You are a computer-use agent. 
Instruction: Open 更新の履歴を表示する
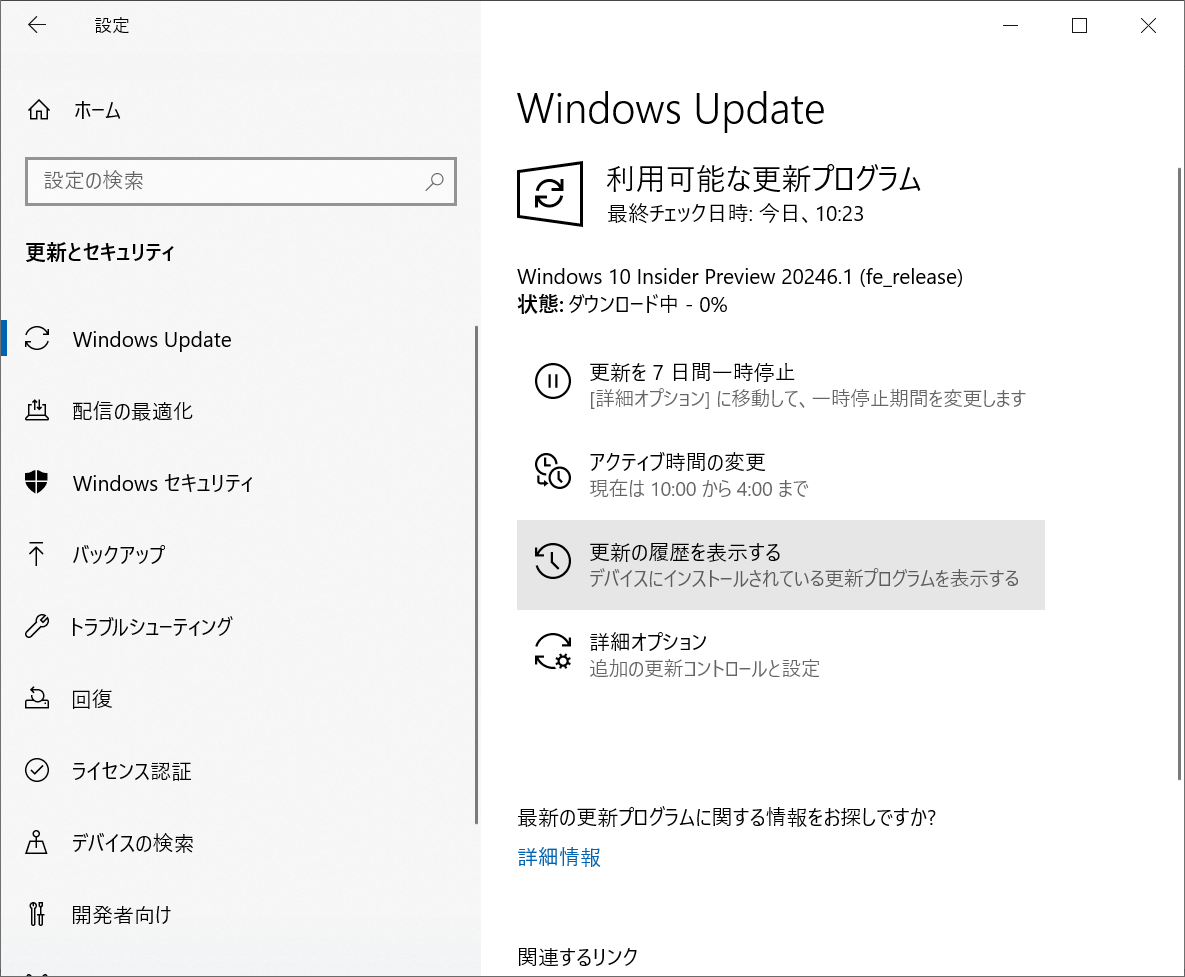point(781,564)
